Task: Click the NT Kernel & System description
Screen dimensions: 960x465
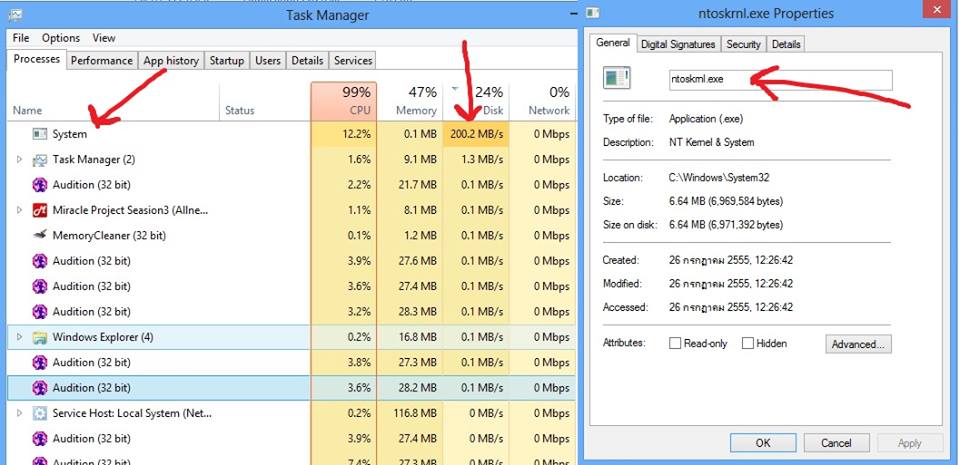Action: [x=711, y=143]
